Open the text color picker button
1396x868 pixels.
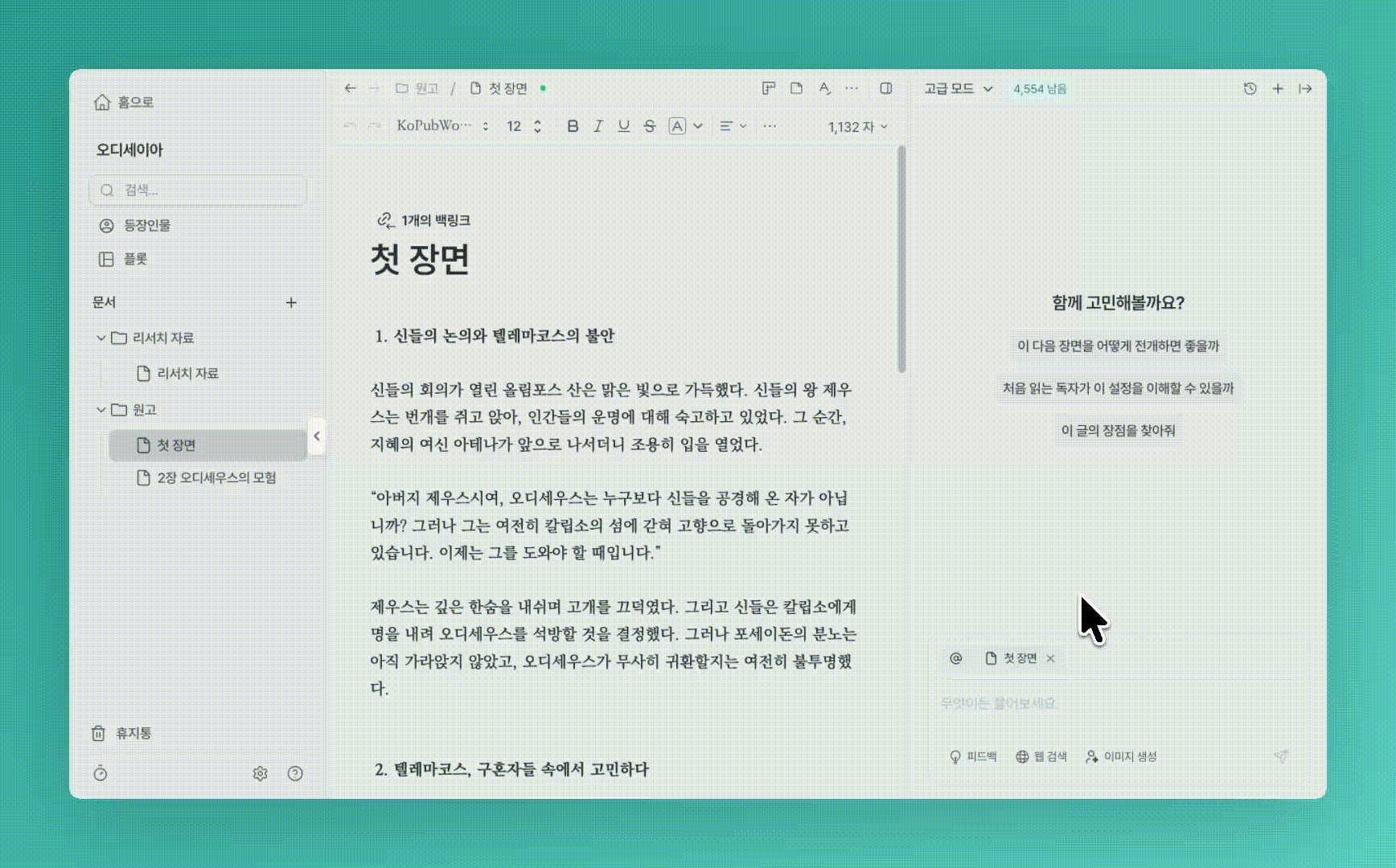[678, 126]
